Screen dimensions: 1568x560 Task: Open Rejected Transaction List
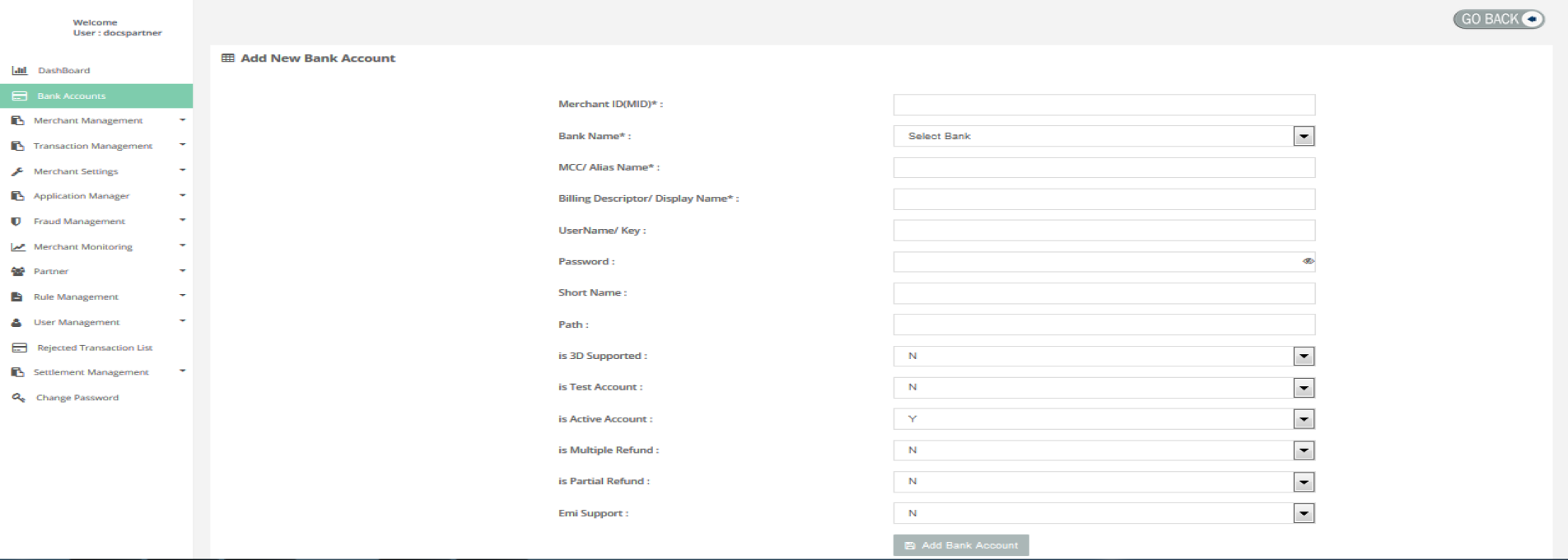click(x=94, y=348)
